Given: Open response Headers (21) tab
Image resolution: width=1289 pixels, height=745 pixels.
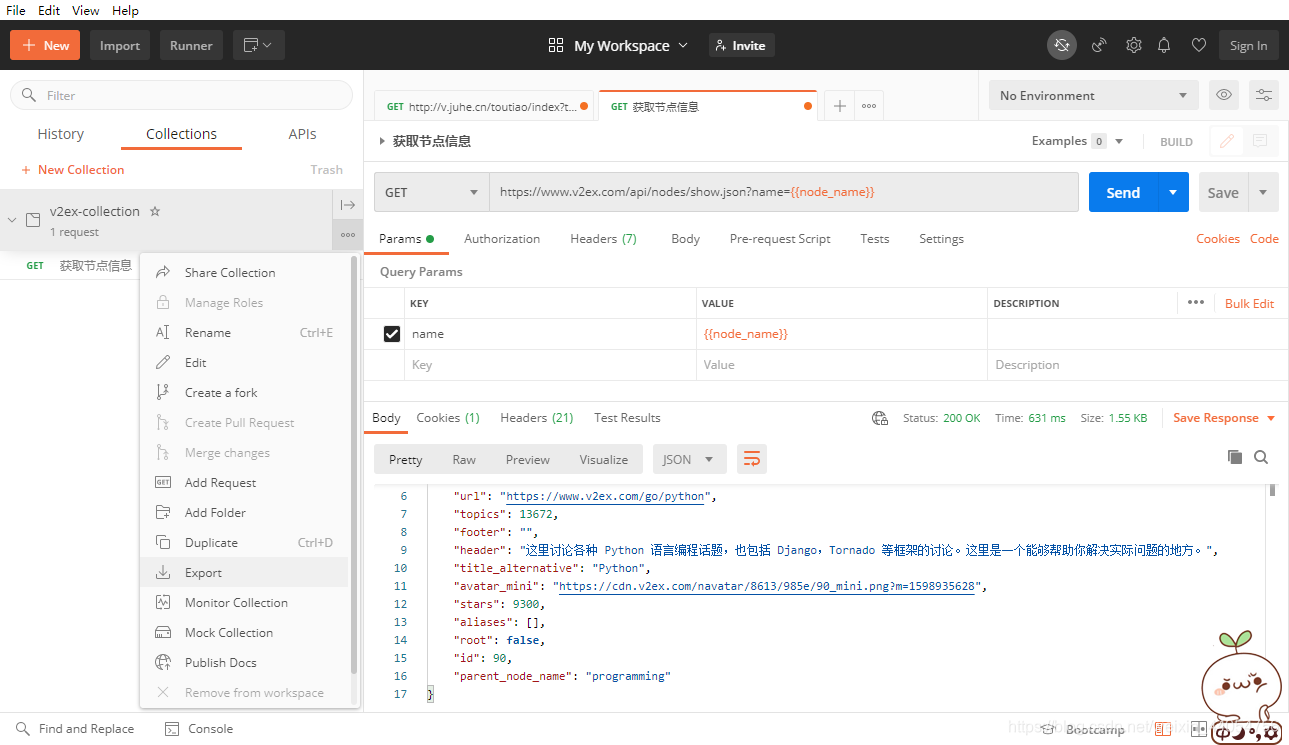Looking at the screenshot, I should (537, 418).
